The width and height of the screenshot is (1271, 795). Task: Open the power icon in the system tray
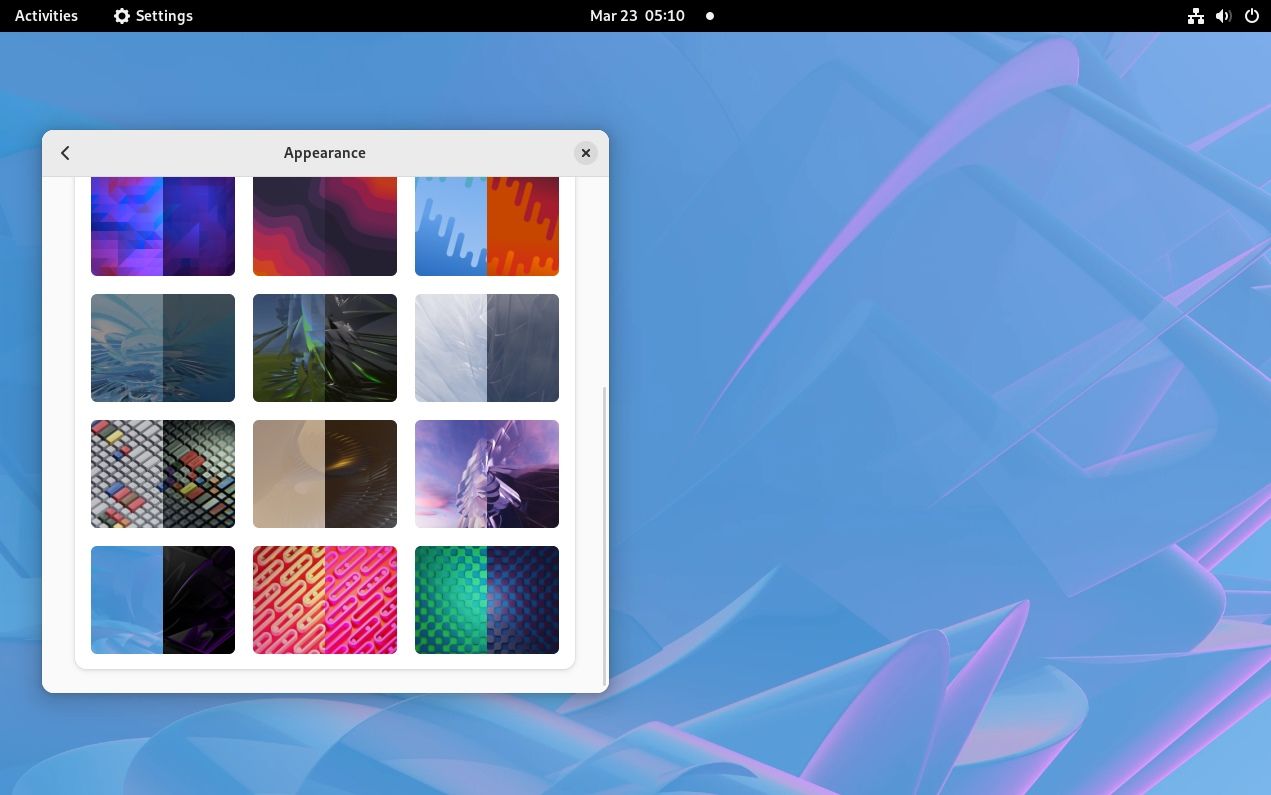[1251, 15]
